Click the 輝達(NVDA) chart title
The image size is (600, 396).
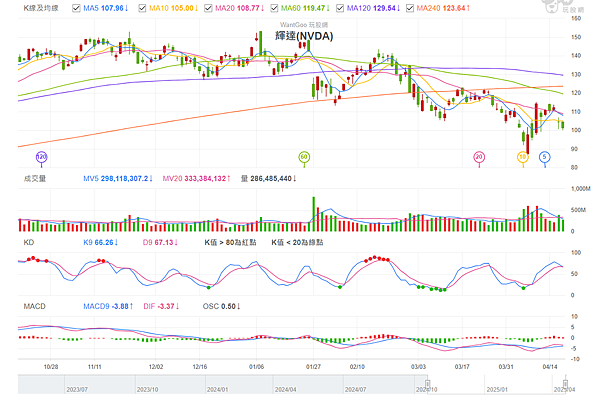(x=304, y=36)
